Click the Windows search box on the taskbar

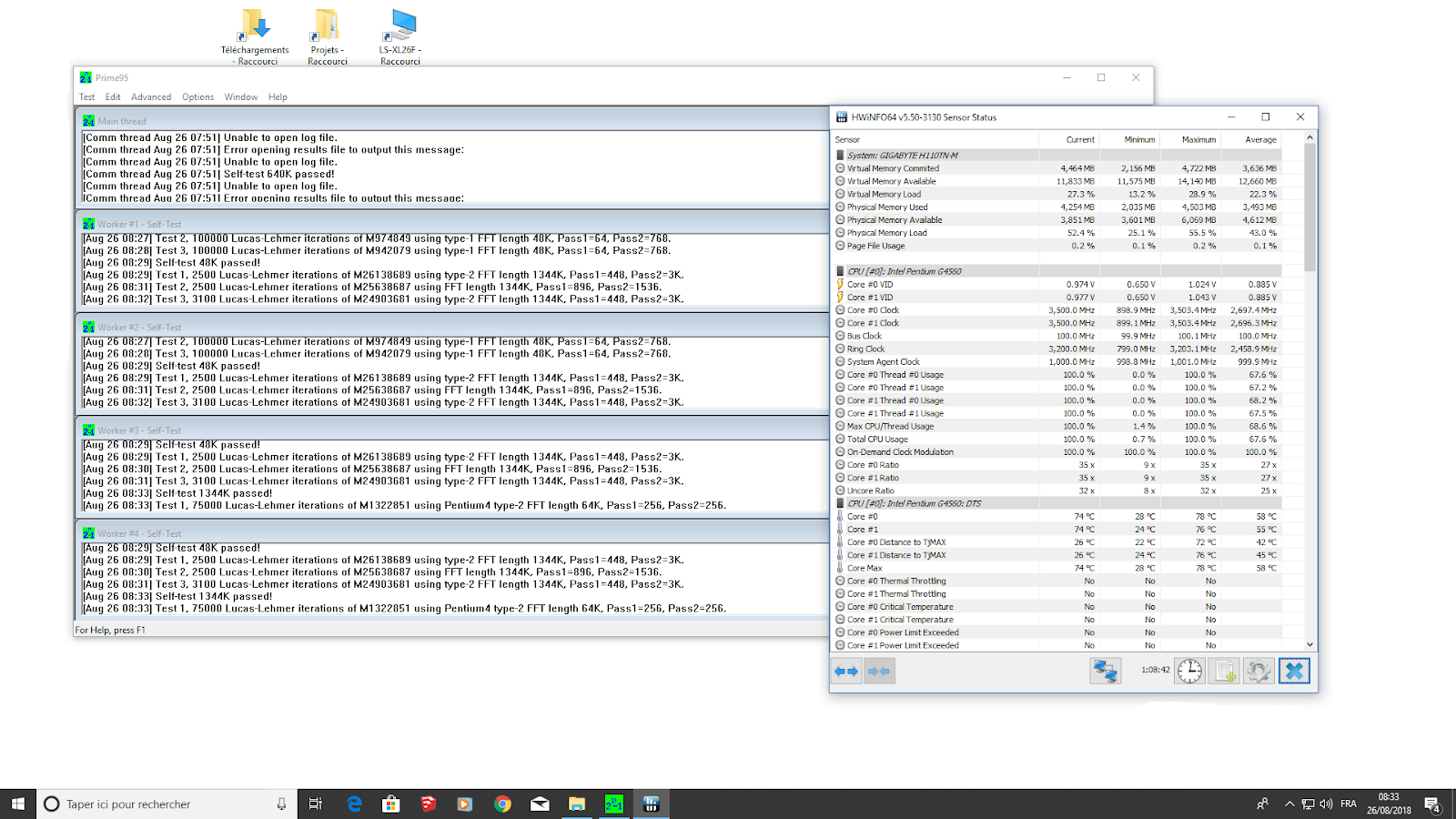pos(166,804)
